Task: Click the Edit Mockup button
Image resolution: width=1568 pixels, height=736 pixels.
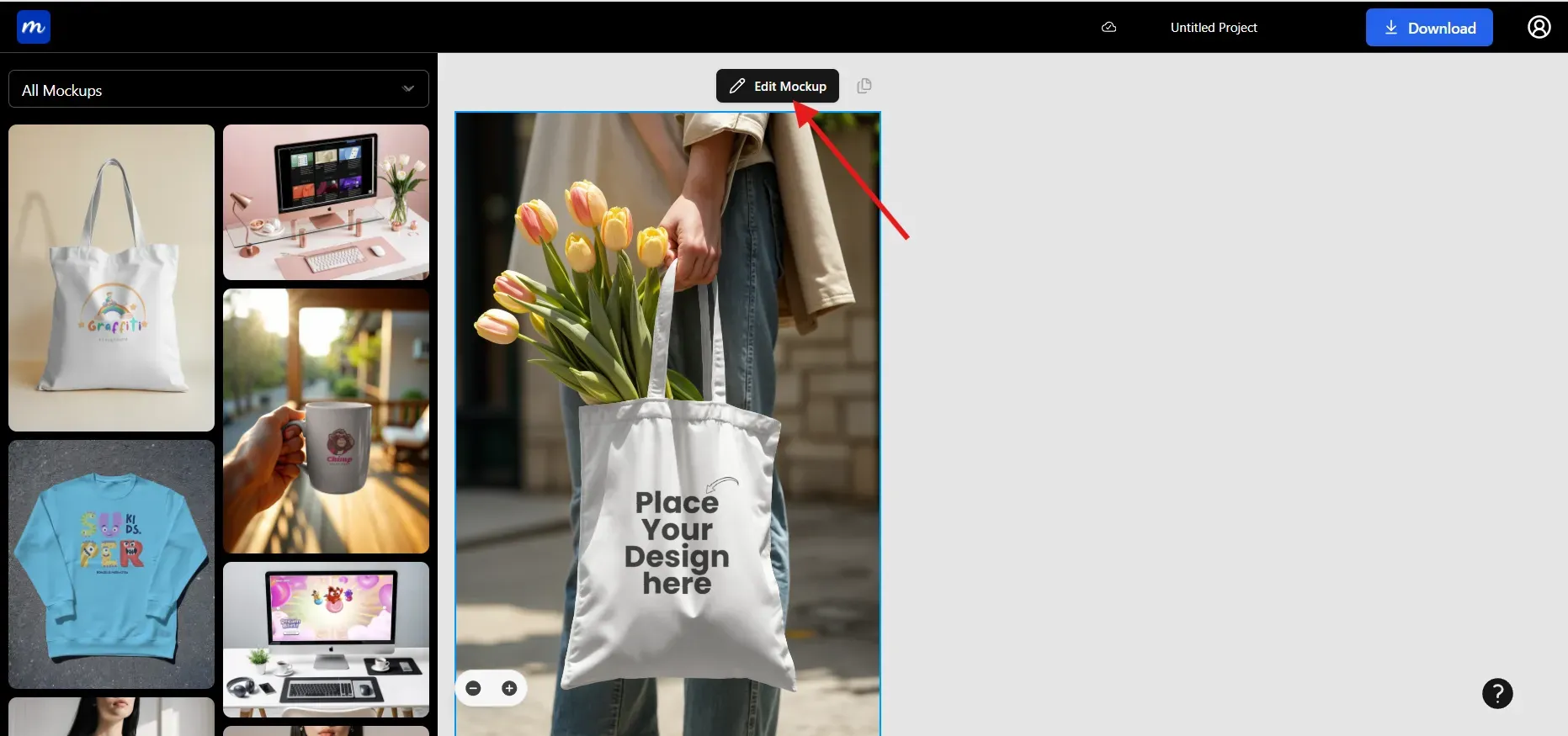Action: coord(778,86)
